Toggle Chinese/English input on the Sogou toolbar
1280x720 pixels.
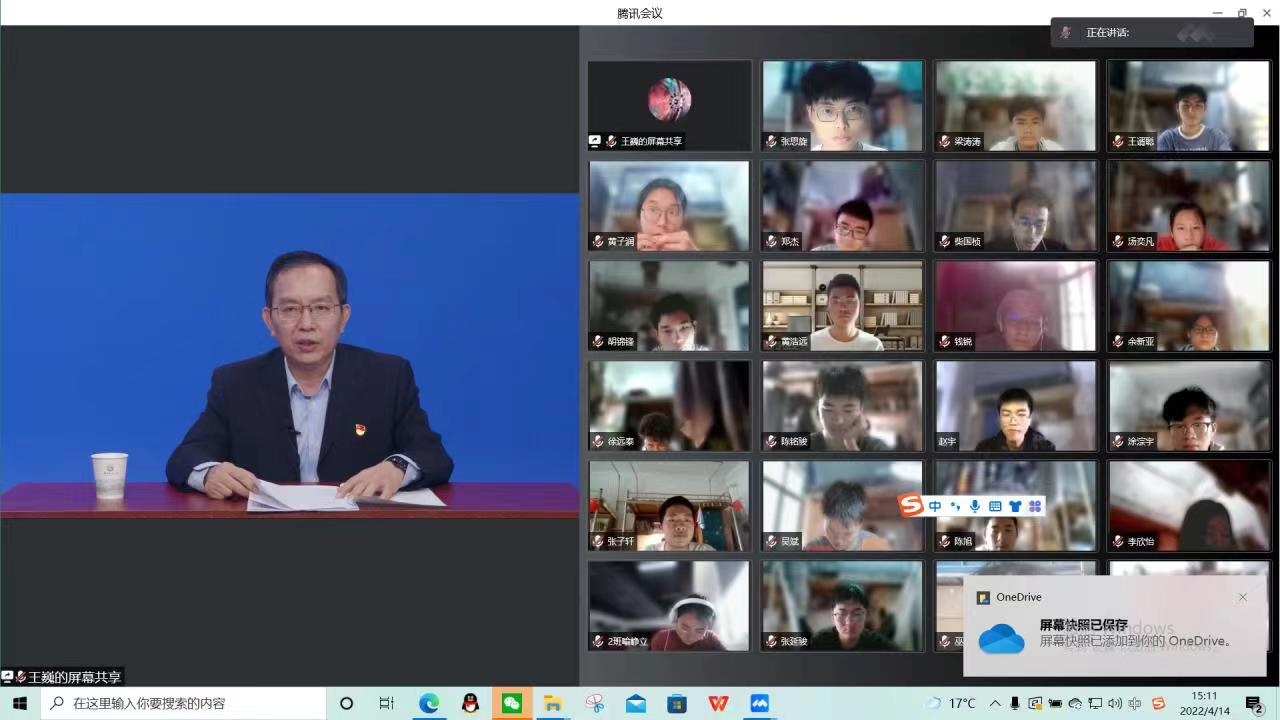click(x=935, y=505)
